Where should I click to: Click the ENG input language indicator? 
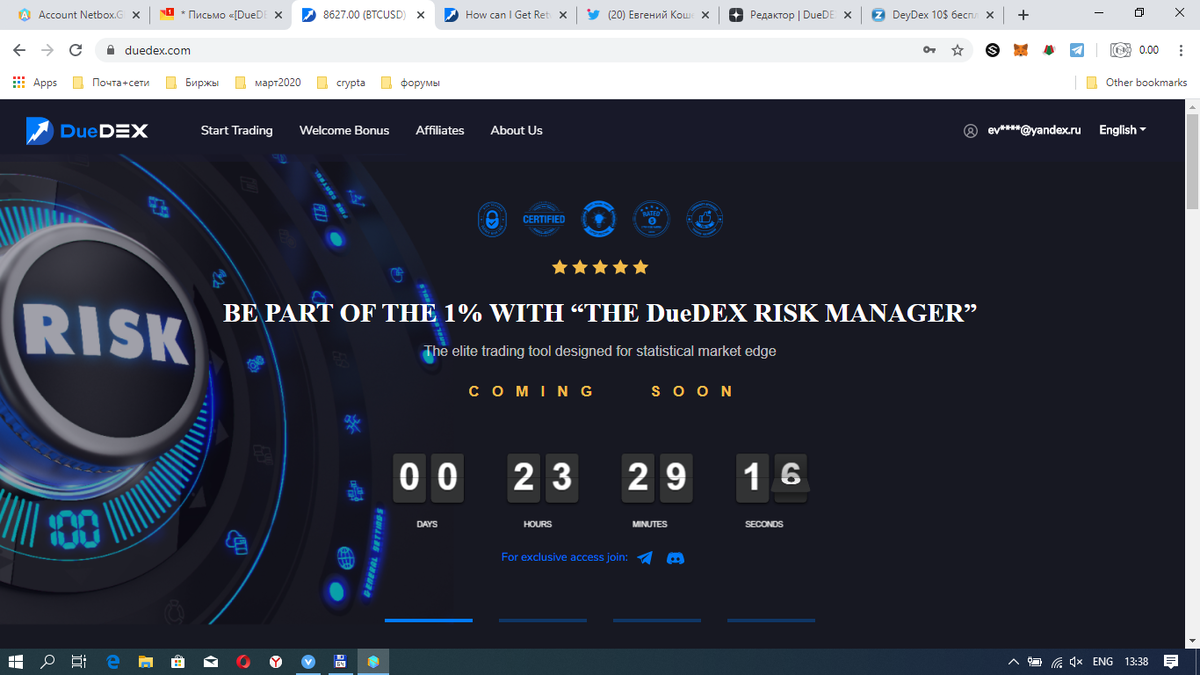(1103, 662)
